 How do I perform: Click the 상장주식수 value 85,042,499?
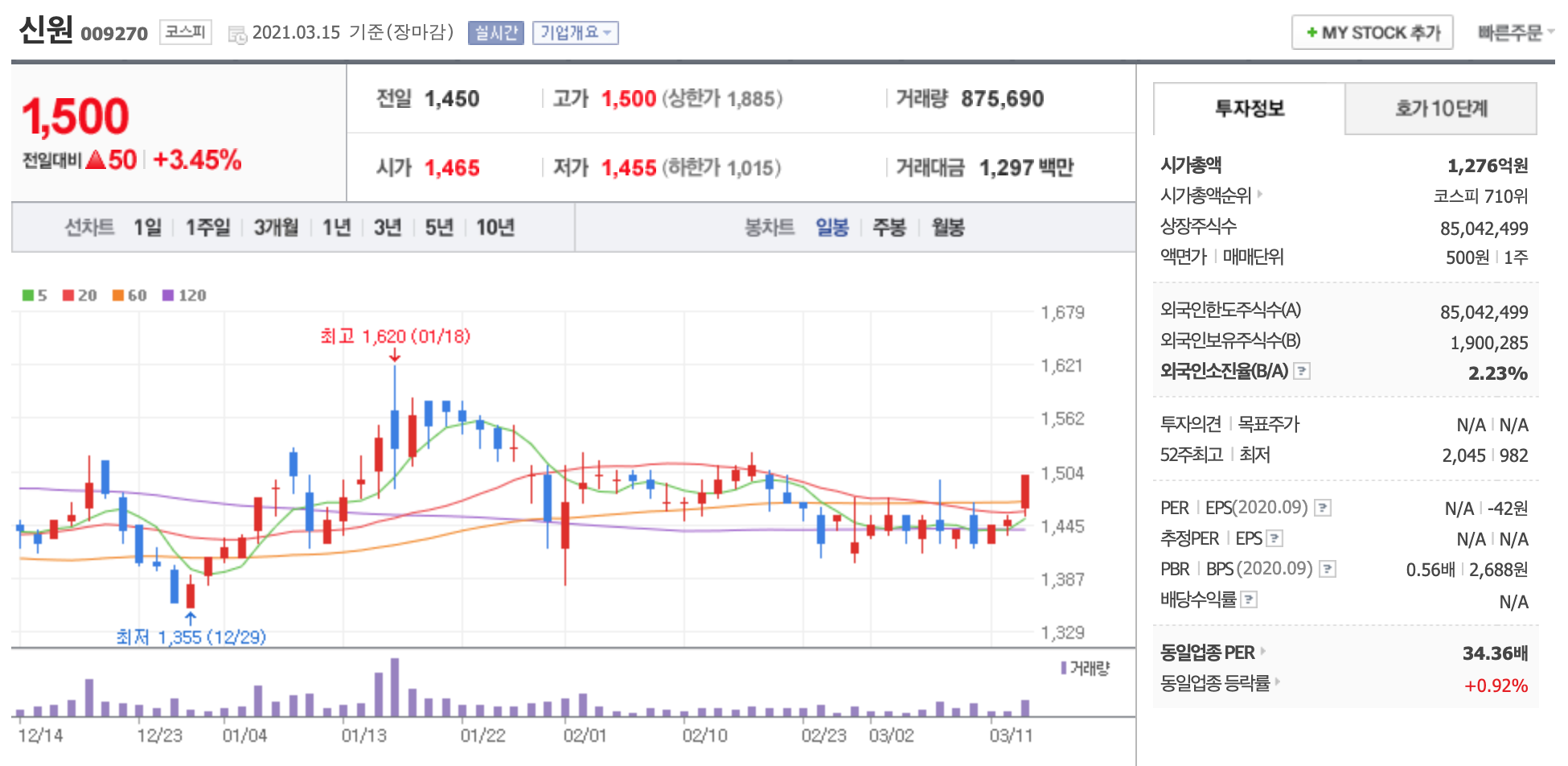[x=1484, y=229]
